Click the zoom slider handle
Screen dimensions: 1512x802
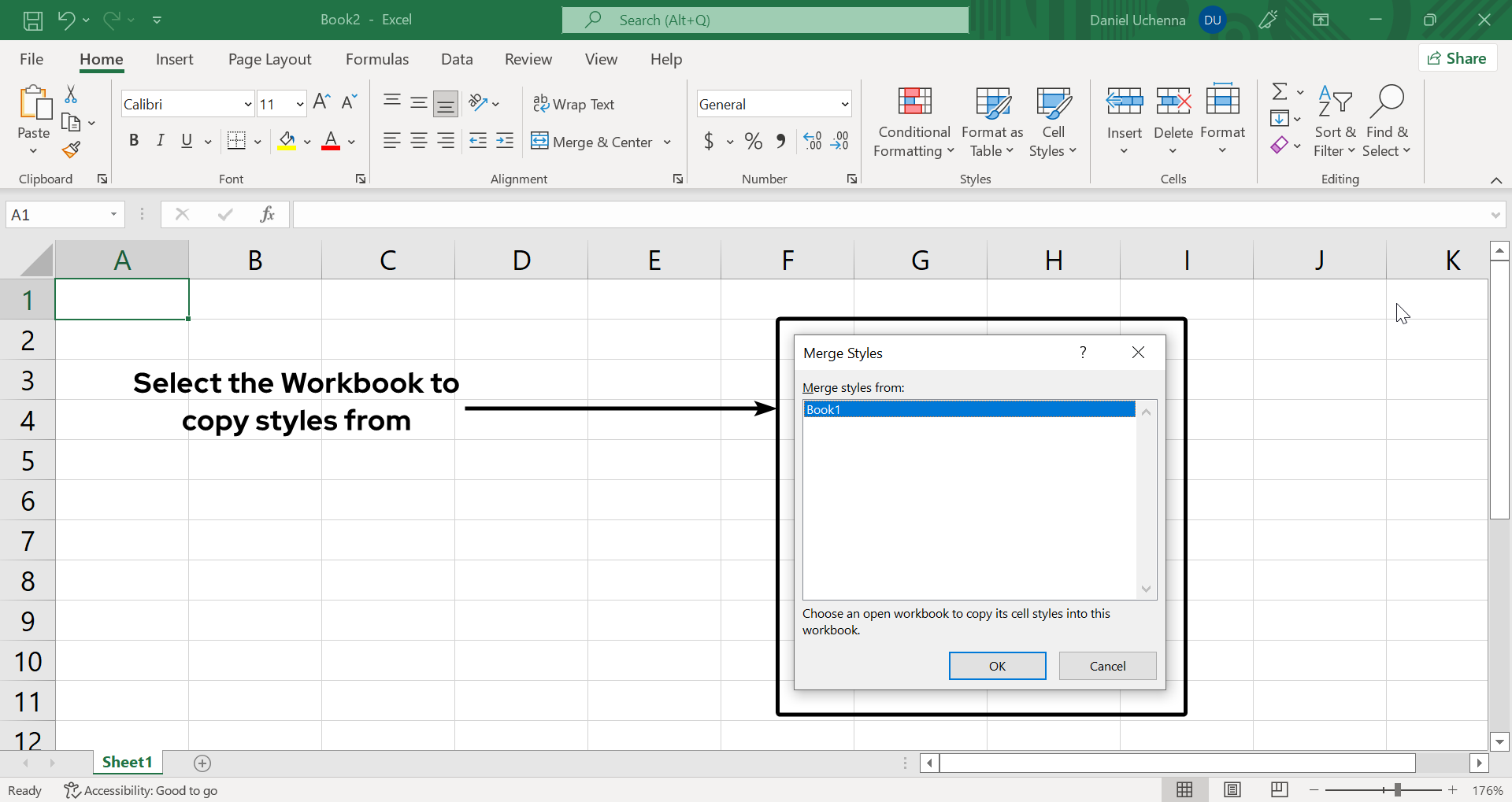click(1397, 789)
